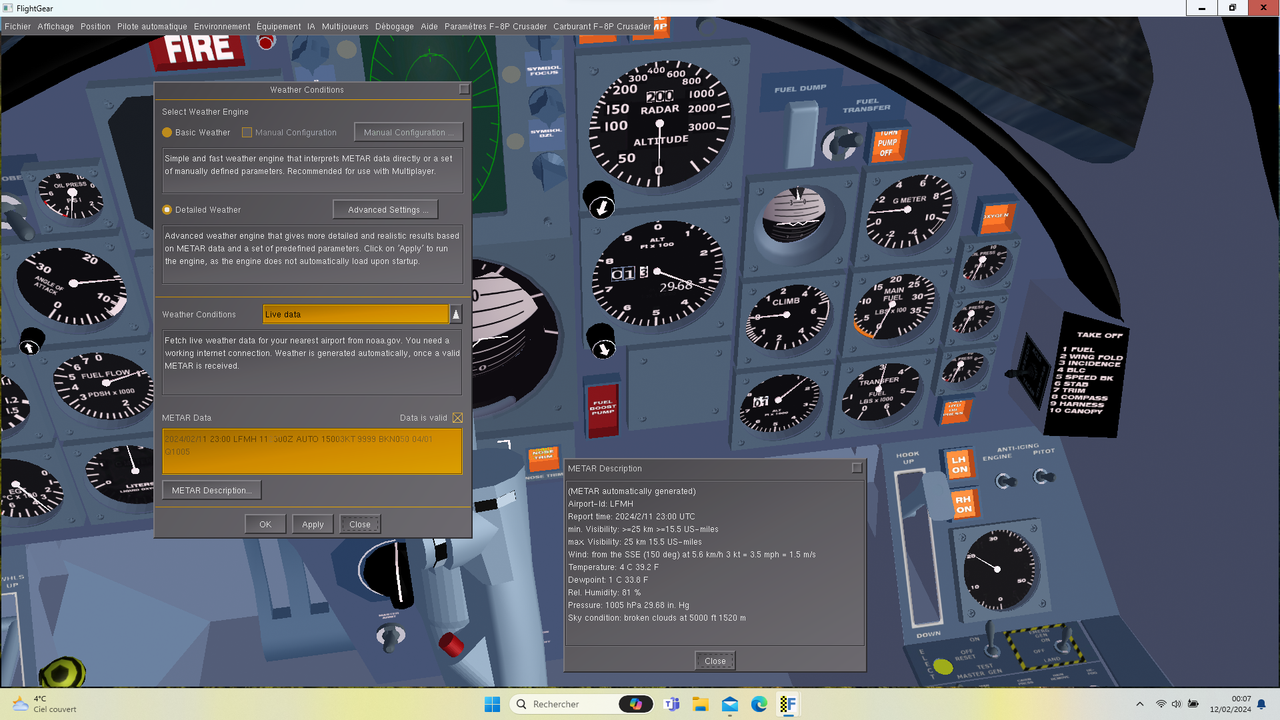The height and width of the screenshot is (720, 1280).
Task: Open the Équipement menu
Action: tap(279, 27)
